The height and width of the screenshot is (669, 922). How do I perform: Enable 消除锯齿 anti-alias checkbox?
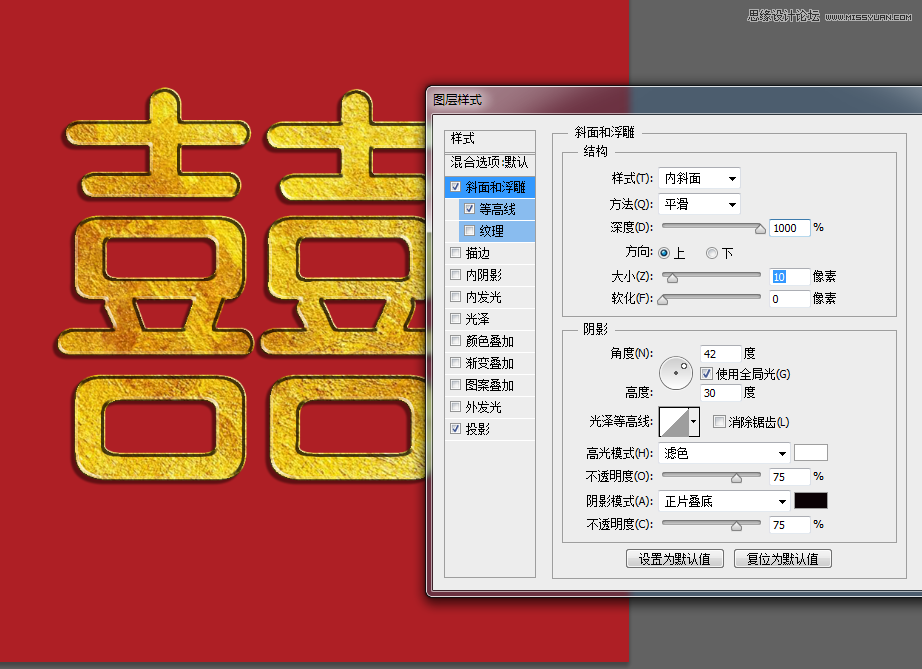click(x=719, y=422)
